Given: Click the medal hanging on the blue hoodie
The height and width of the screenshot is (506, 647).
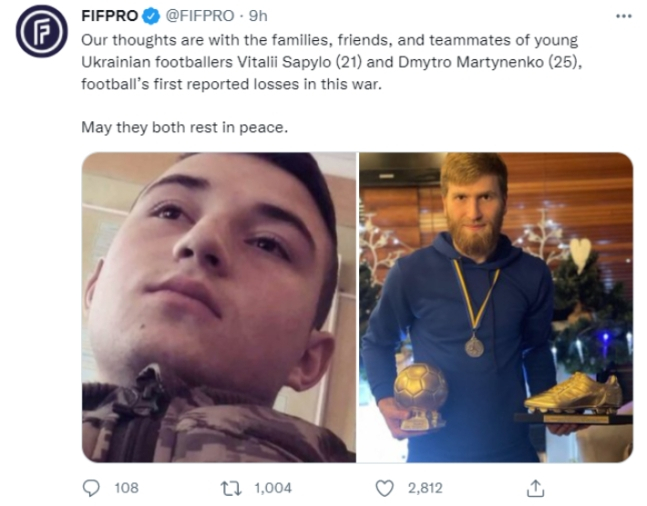Looking at the screenshot, I should coord(475,346).
